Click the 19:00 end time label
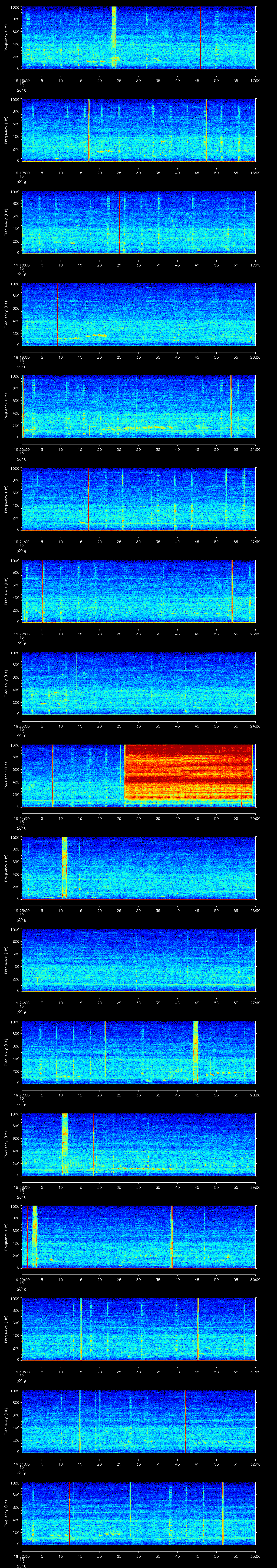The height and width of the screenshot is (1568, 277). [x=255, y=265]
